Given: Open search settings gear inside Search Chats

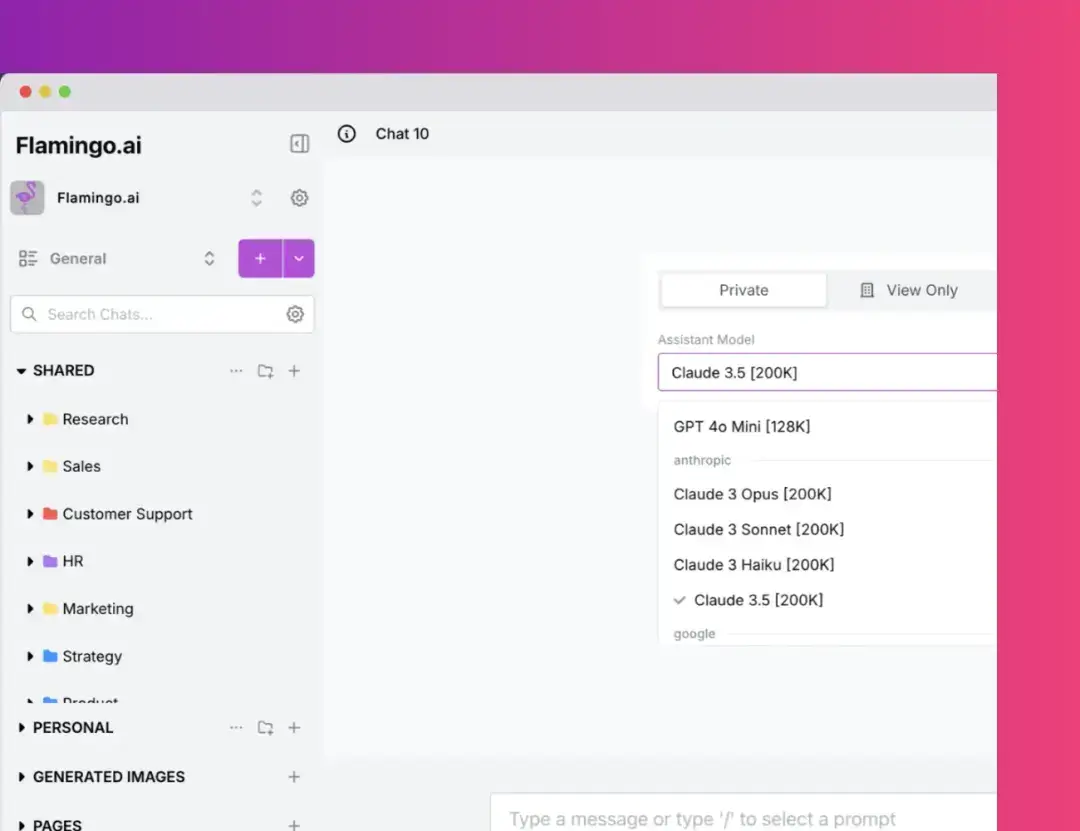Looking at the screenshot, I should pos(295,313).
